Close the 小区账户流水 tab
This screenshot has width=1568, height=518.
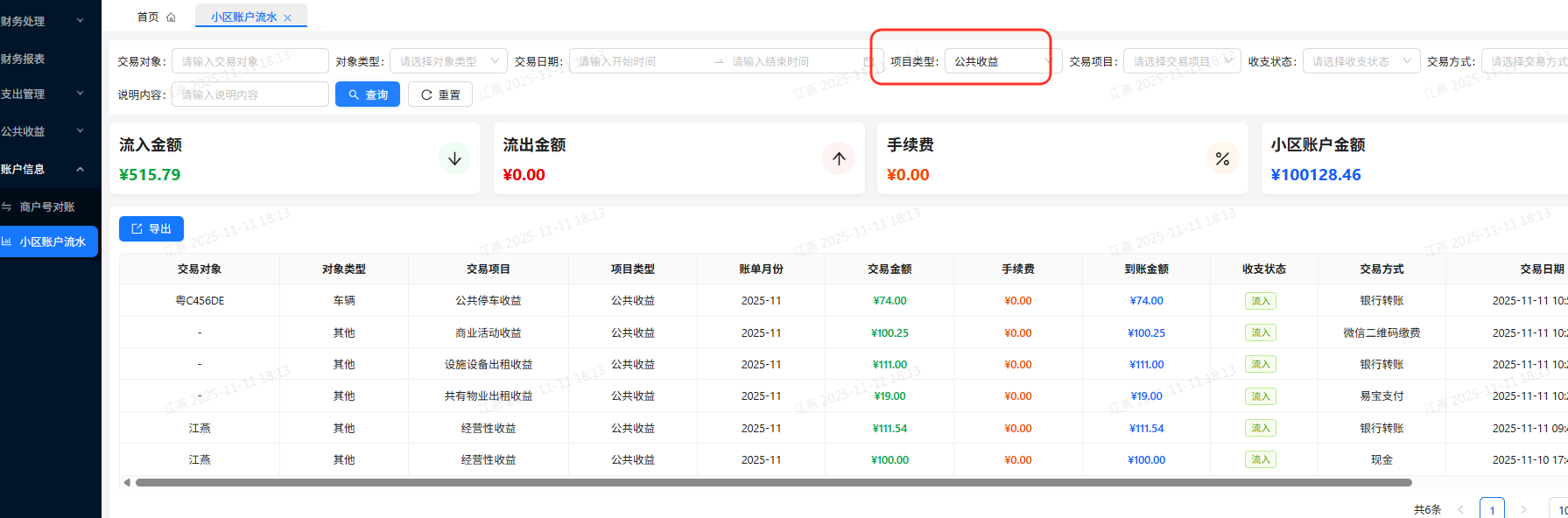[x=287, y=17]
